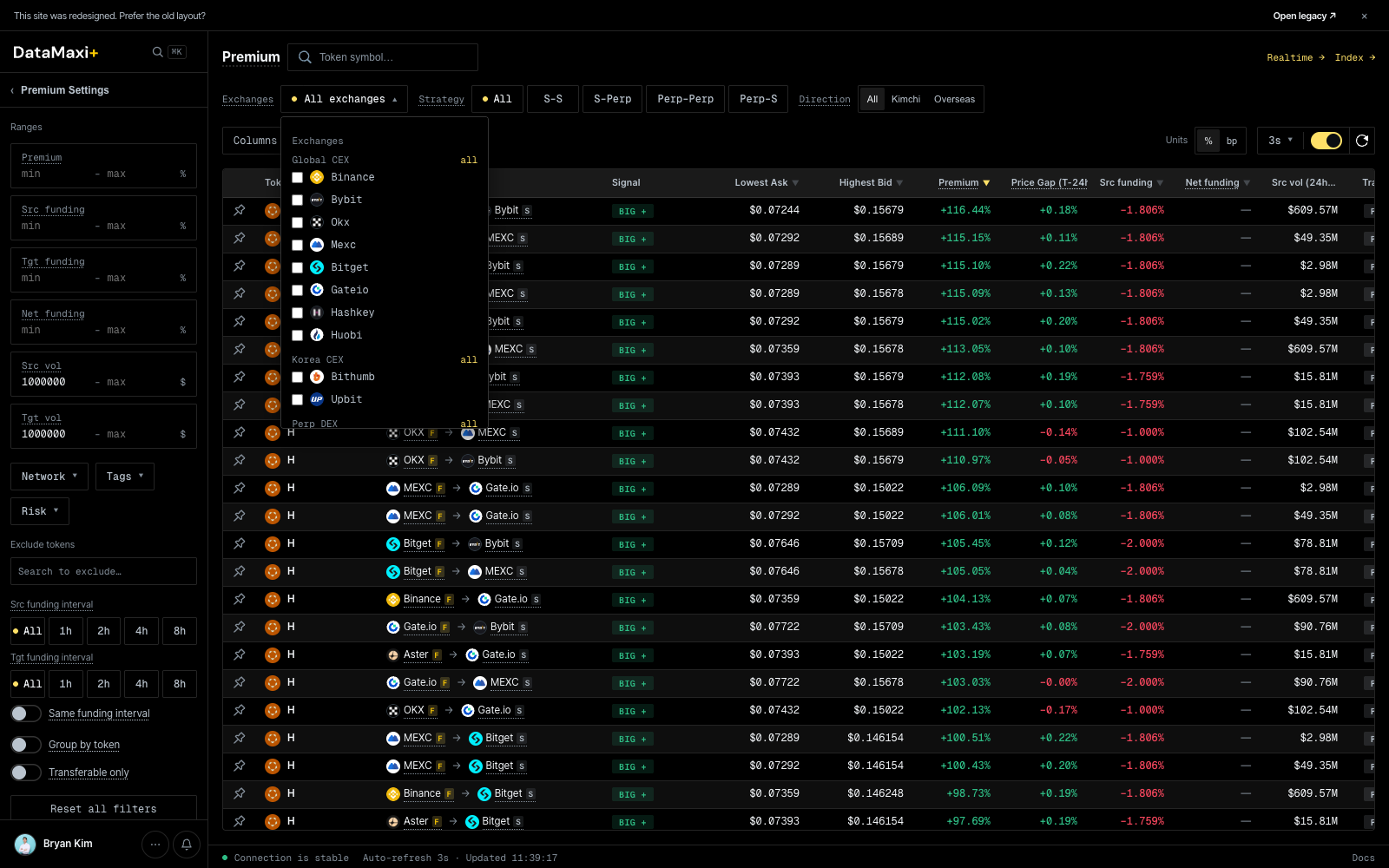Viewport: 1389px width, 868px height.
Task: Switch units to bp
Action: [1232, 141]
